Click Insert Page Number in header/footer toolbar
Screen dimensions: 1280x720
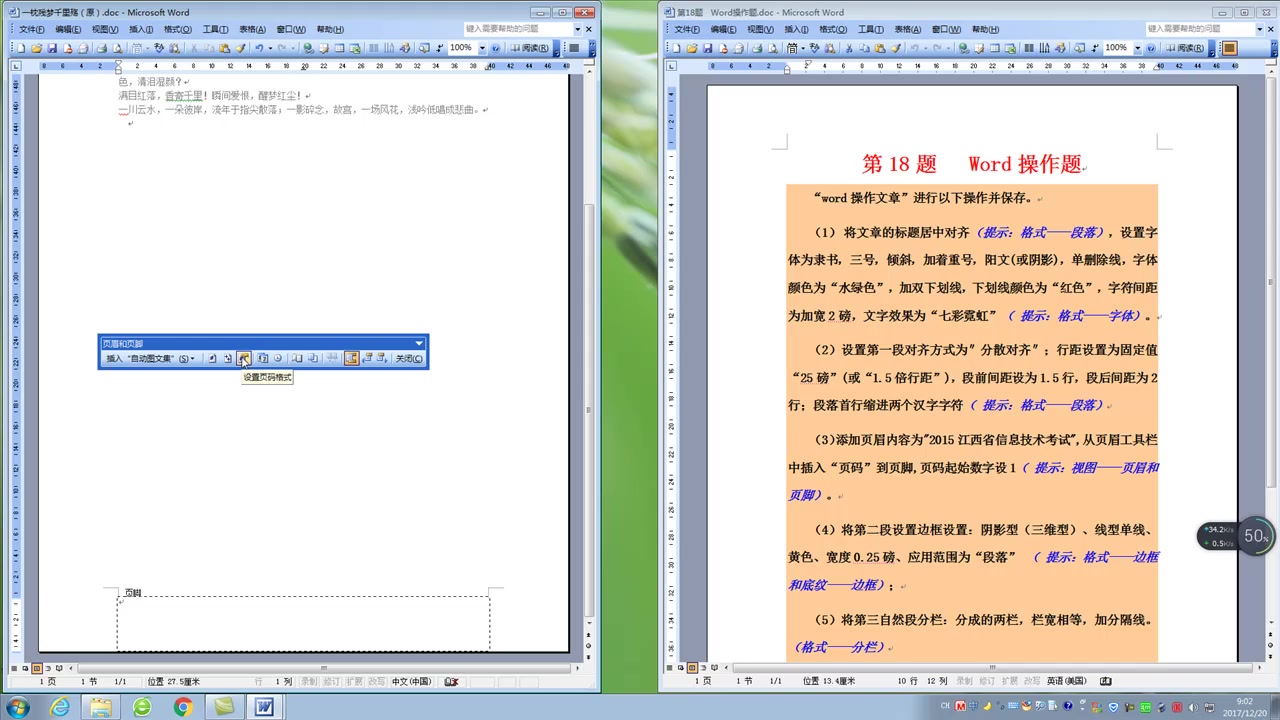pyautogui.click(x=212, y=358)
